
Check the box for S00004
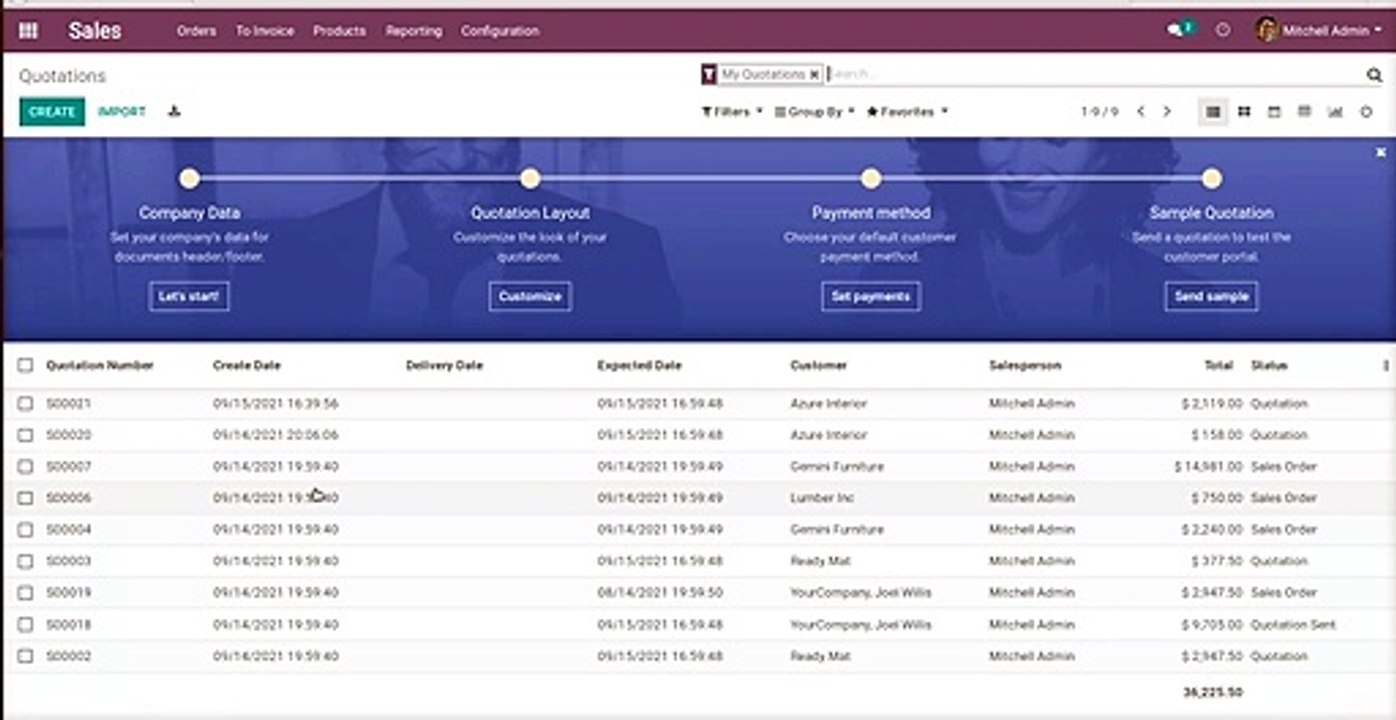pos(25,529)
